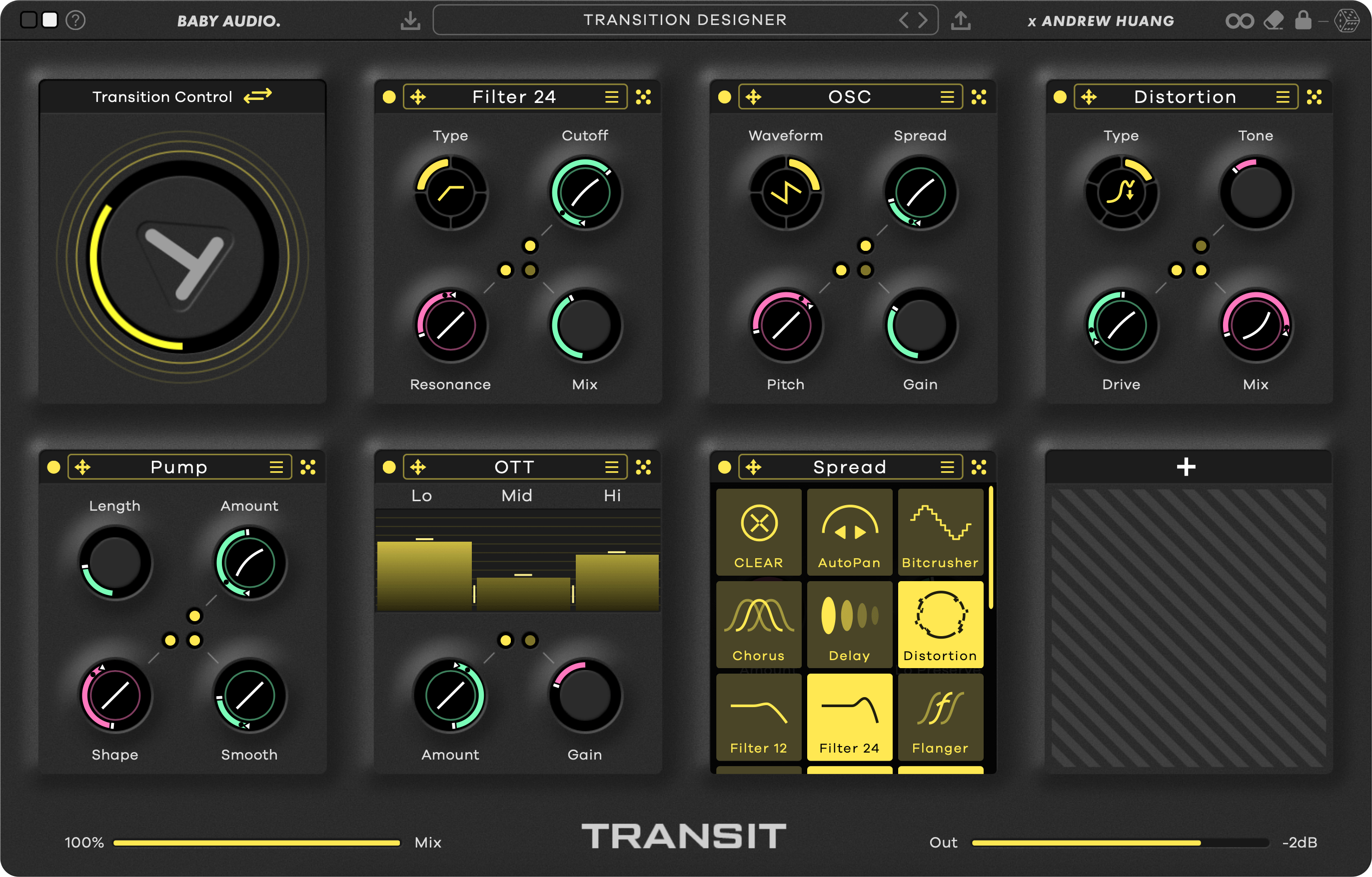Save the preset using the download icon
Viewport: 1372px width, 877px height.
410,20
